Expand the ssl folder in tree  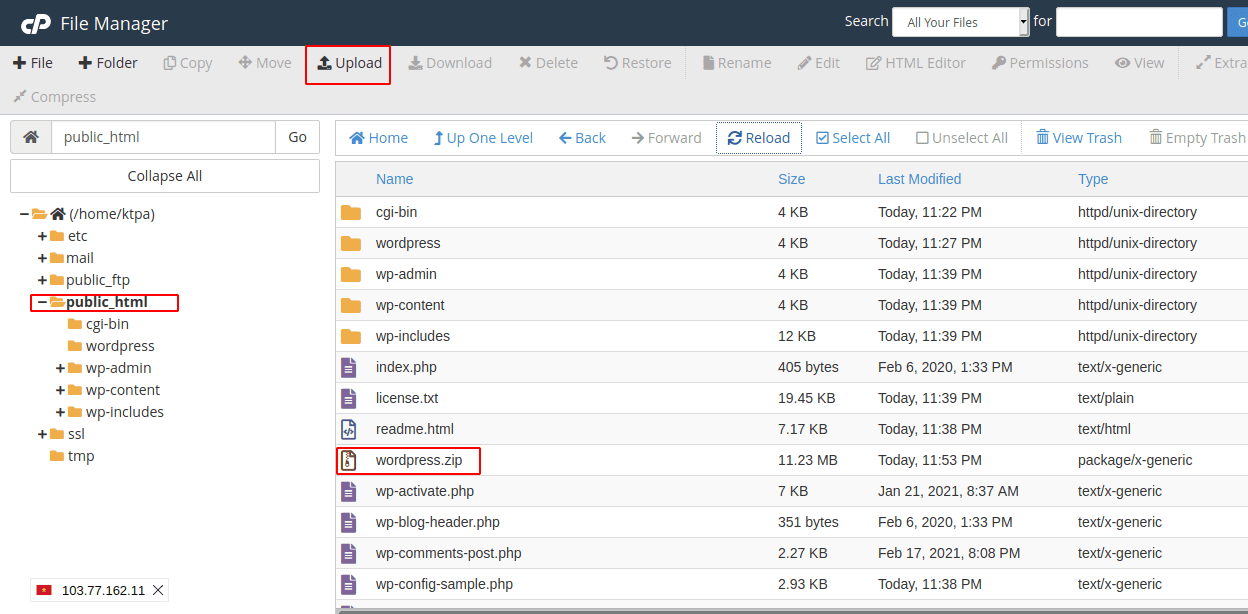tap(42, 434)
